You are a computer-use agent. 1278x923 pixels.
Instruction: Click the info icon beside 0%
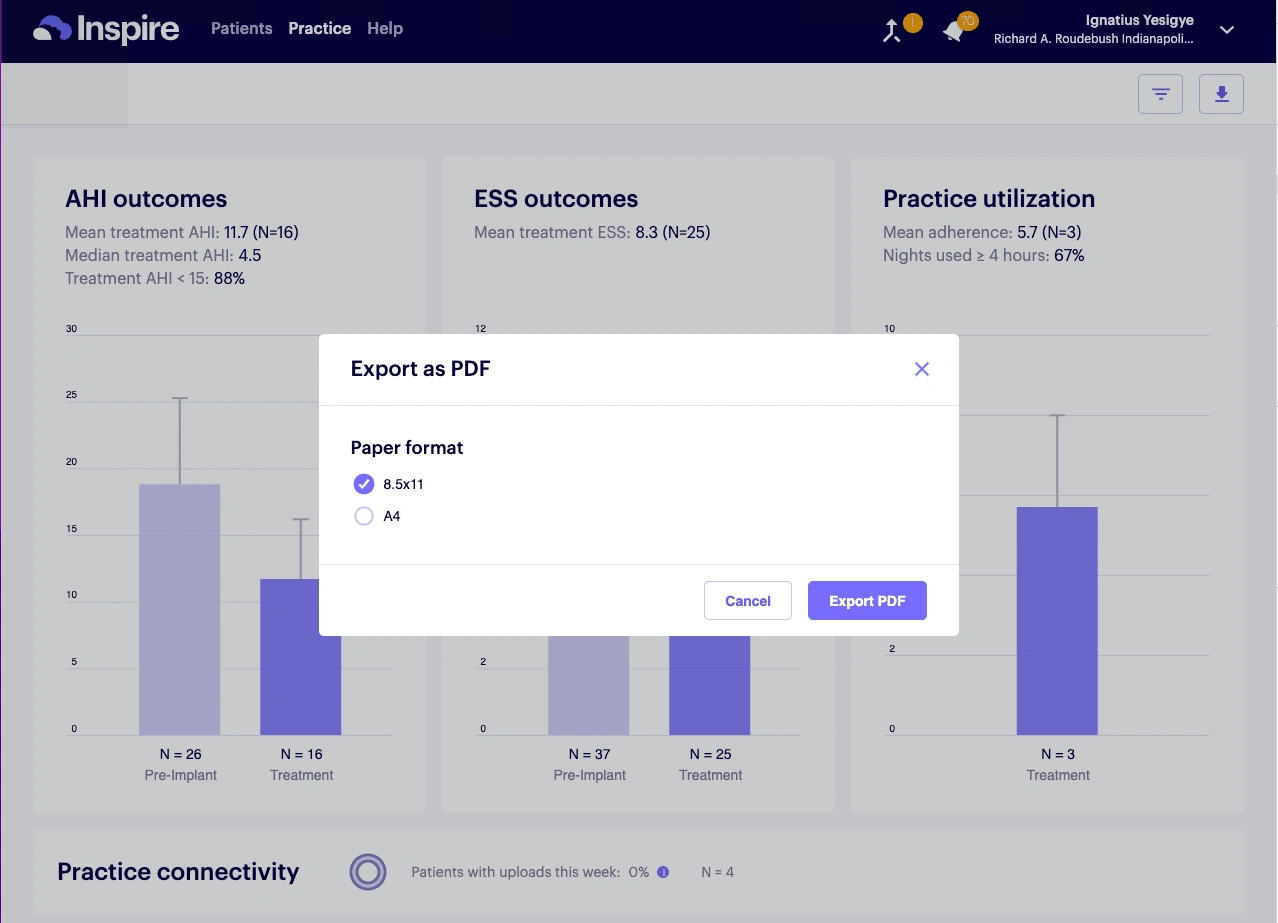coord(663,872)
